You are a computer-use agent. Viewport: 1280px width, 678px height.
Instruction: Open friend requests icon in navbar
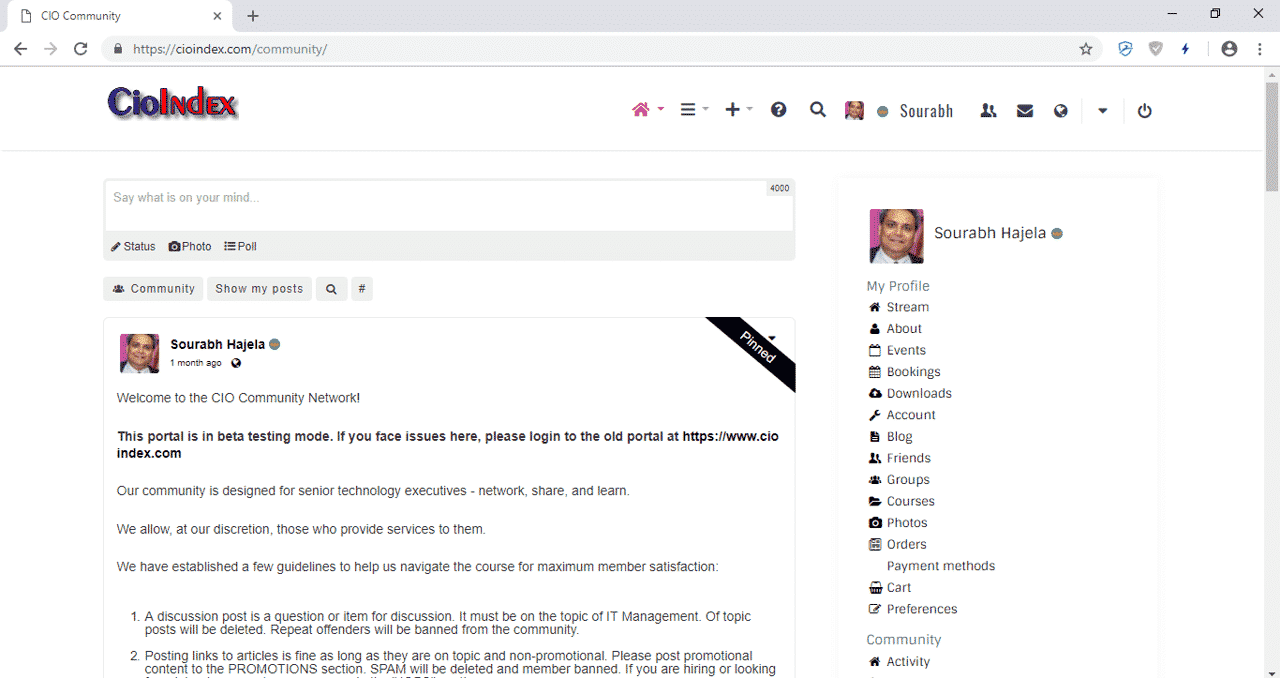pyautogui.click(x=989, y=111)
